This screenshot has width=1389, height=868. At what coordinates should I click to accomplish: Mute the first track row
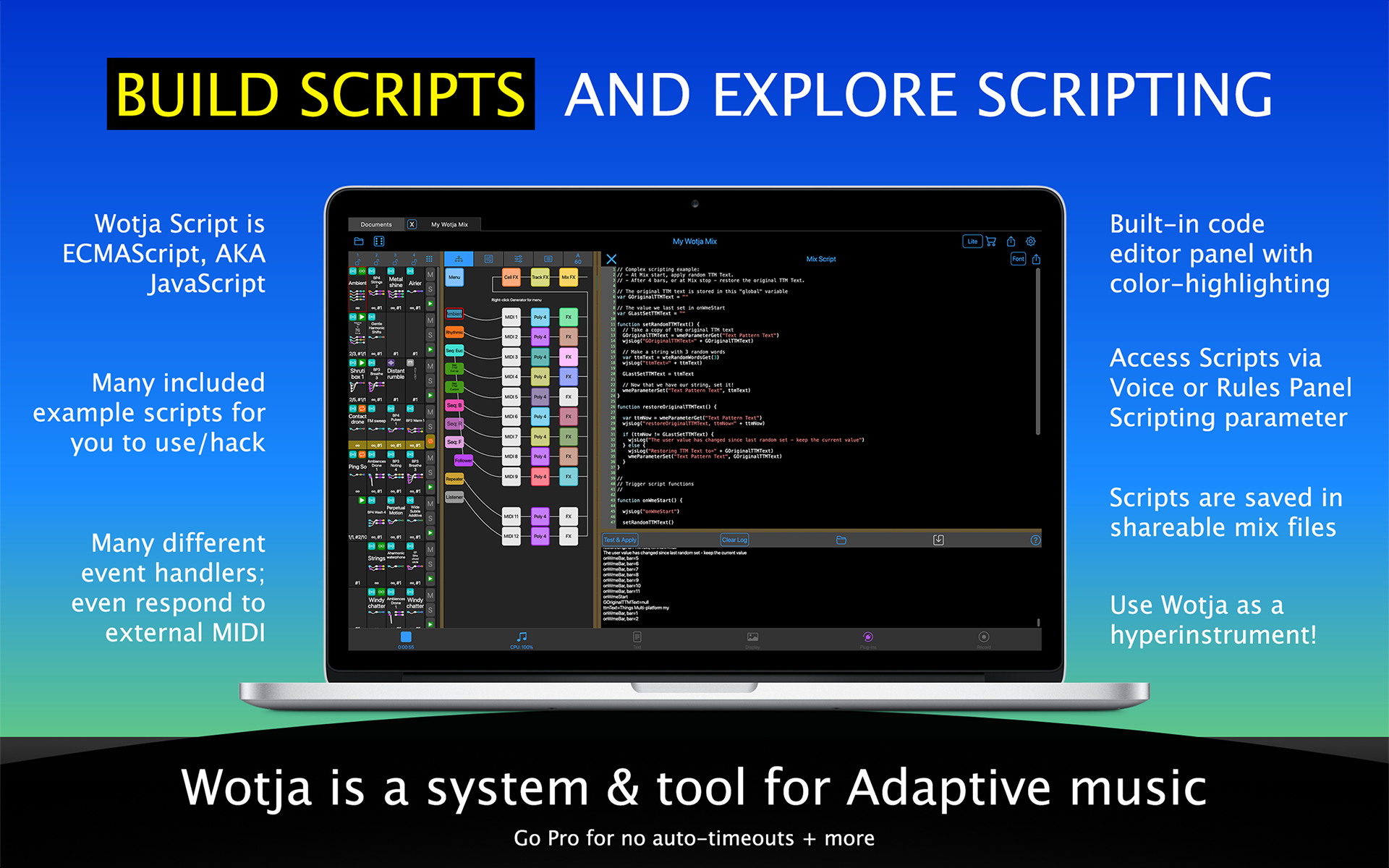pos(430,275)
